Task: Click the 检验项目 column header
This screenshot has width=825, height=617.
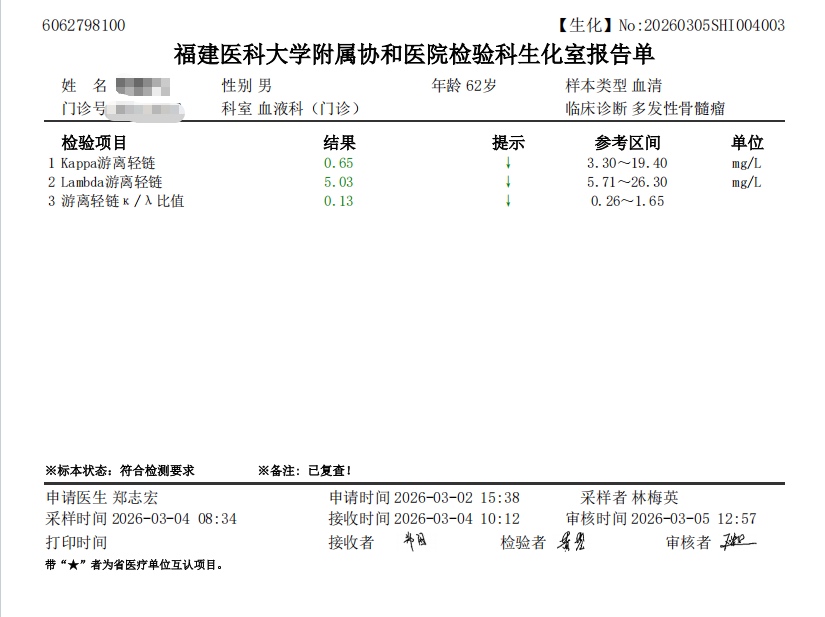Action: coord(94,143)
